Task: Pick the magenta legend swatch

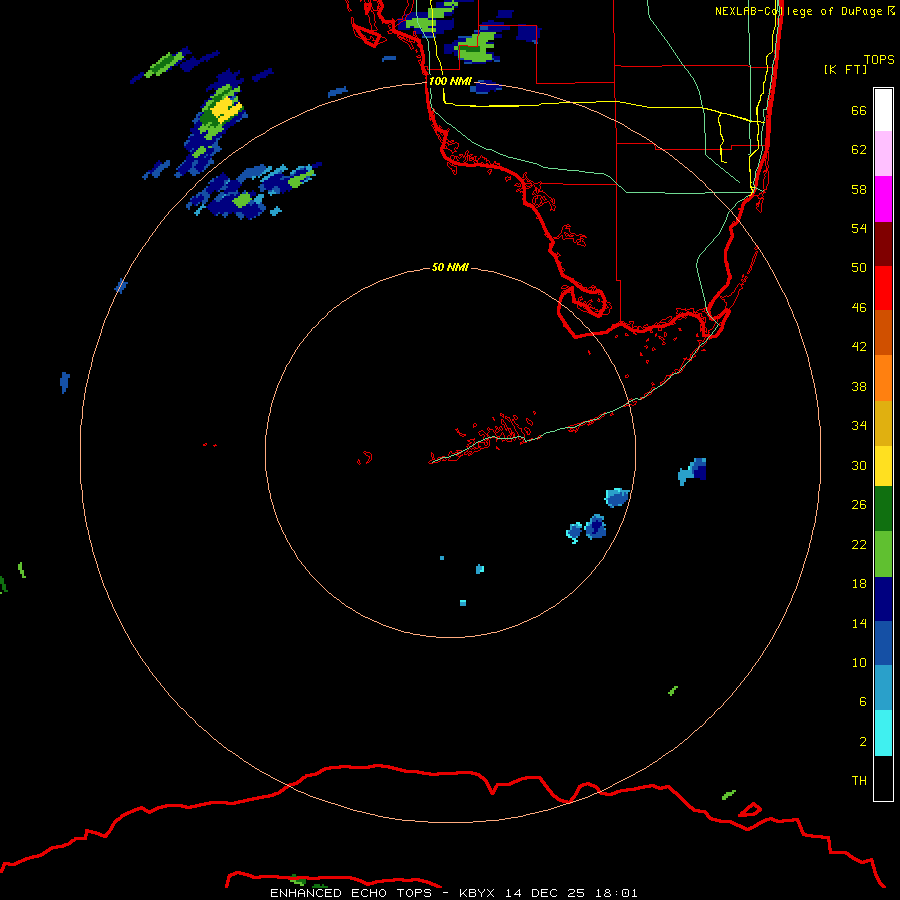Action: point(883,199)
